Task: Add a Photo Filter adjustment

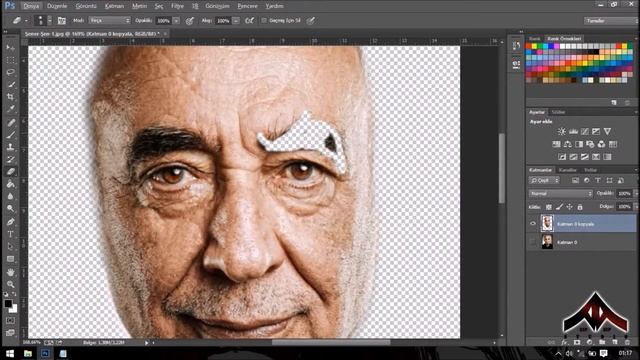Action: click(590, 144)
